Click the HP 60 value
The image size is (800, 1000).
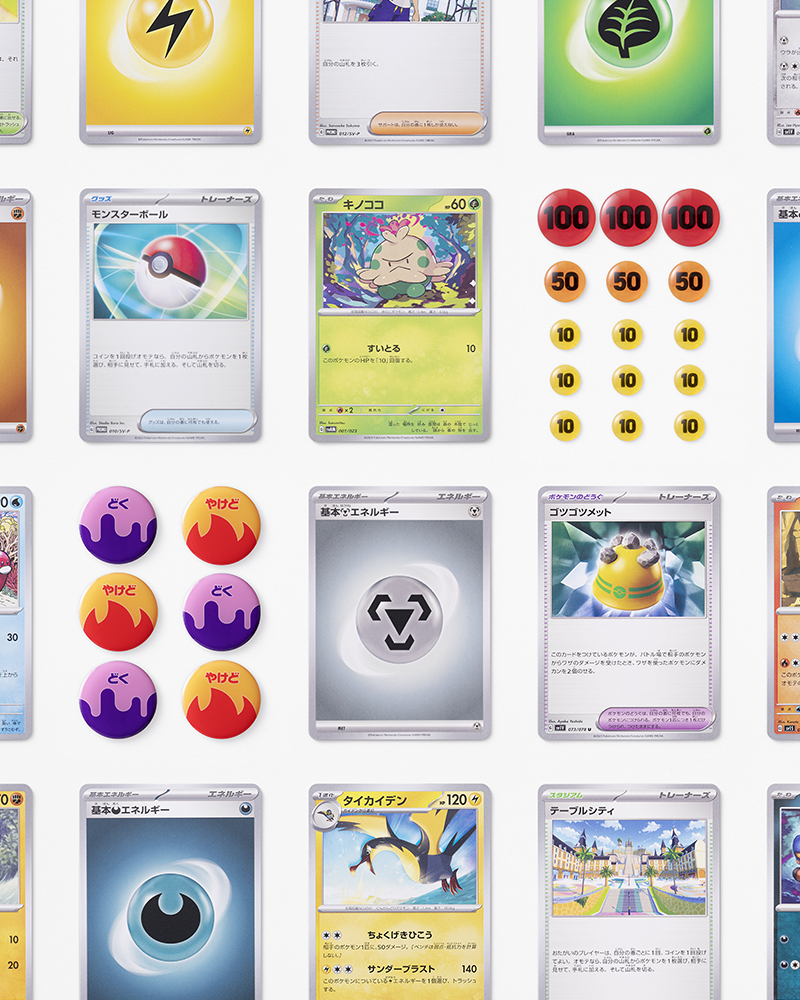pyautogui.click(x=458, y=204)
